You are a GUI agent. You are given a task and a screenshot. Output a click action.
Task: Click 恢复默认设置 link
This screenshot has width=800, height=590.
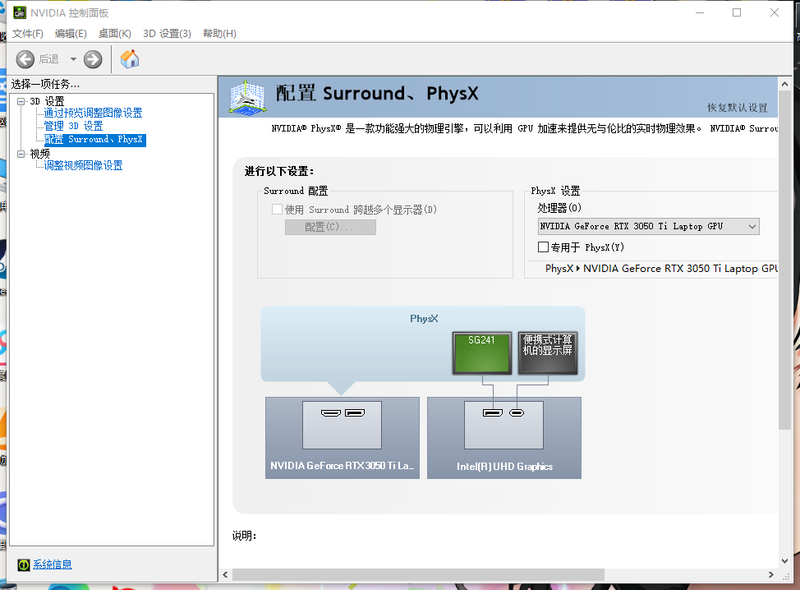point(737,108)
